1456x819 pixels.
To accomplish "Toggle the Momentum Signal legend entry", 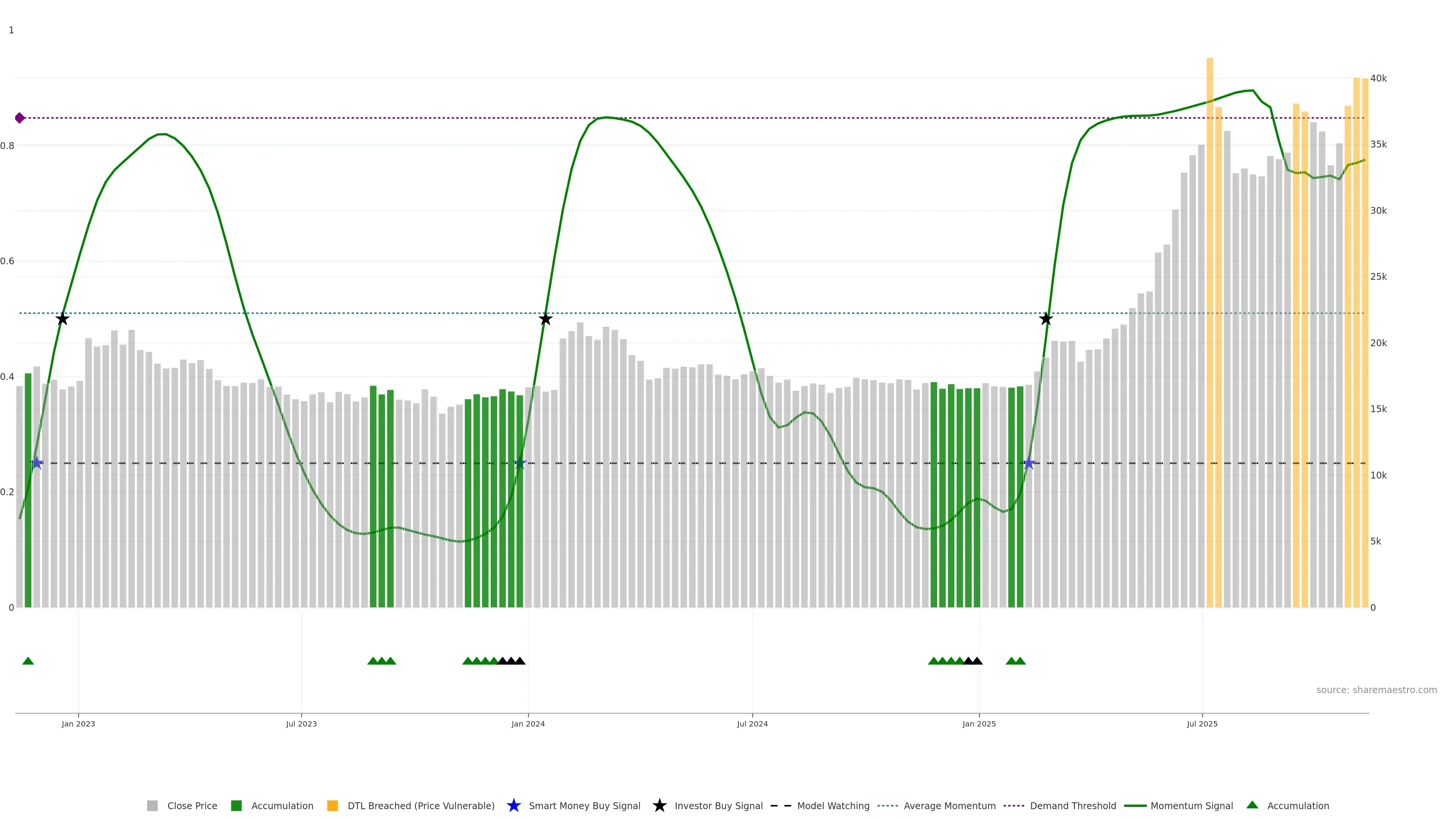I will coord(1191,806).
